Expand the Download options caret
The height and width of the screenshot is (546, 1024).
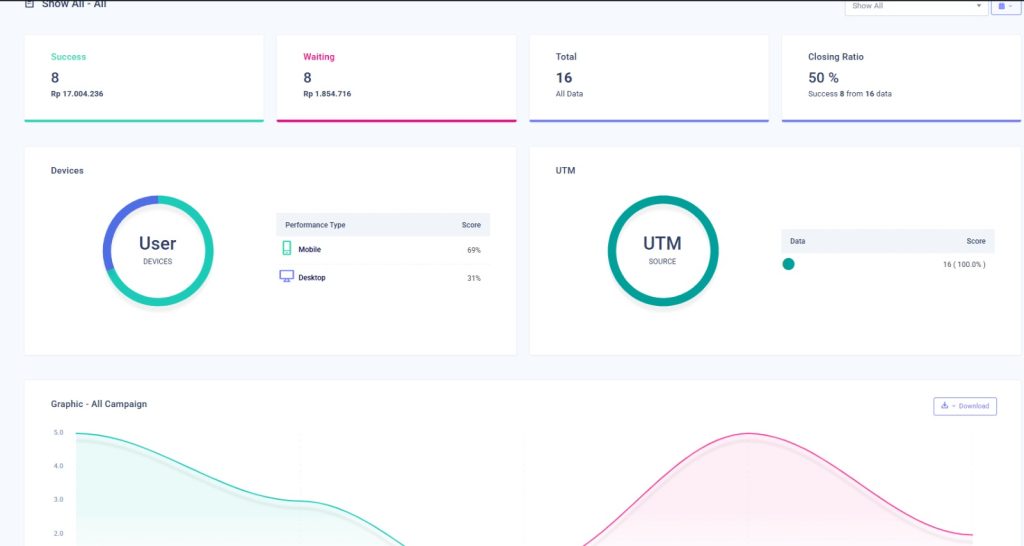tap(954, 406)
